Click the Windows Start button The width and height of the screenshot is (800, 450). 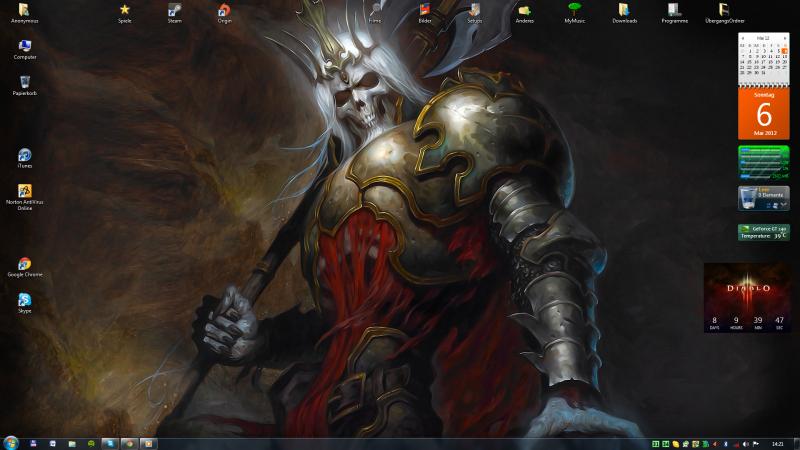pyautogui.click(x=11, y=442)
